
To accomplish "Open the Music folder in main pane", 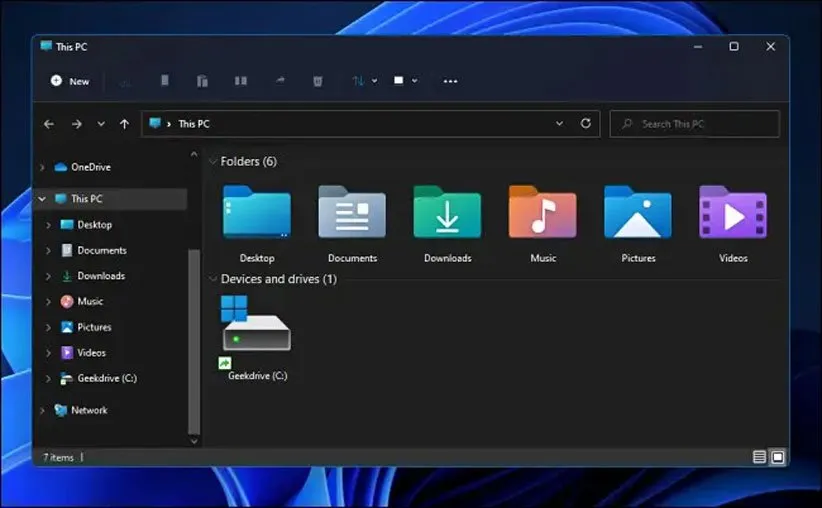I will tap(542, 212).
